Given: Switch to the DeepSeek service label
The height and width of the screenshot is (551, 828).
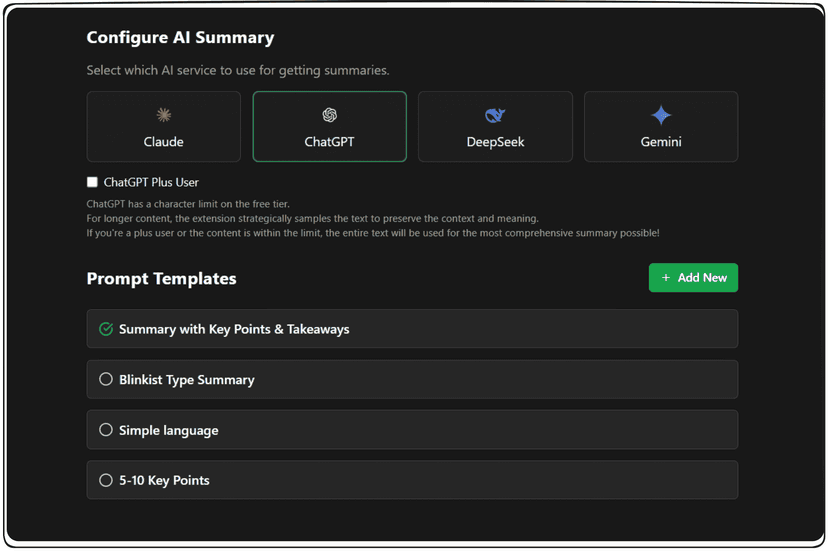Looking at the screenshot, I should point(495,142).
